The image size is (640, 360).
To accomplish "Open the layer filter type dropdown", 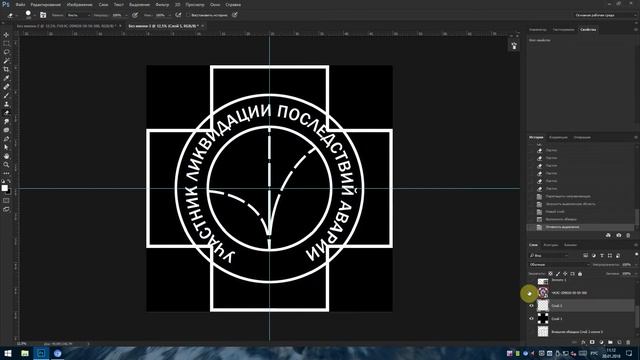I will [x=549, y=256].
